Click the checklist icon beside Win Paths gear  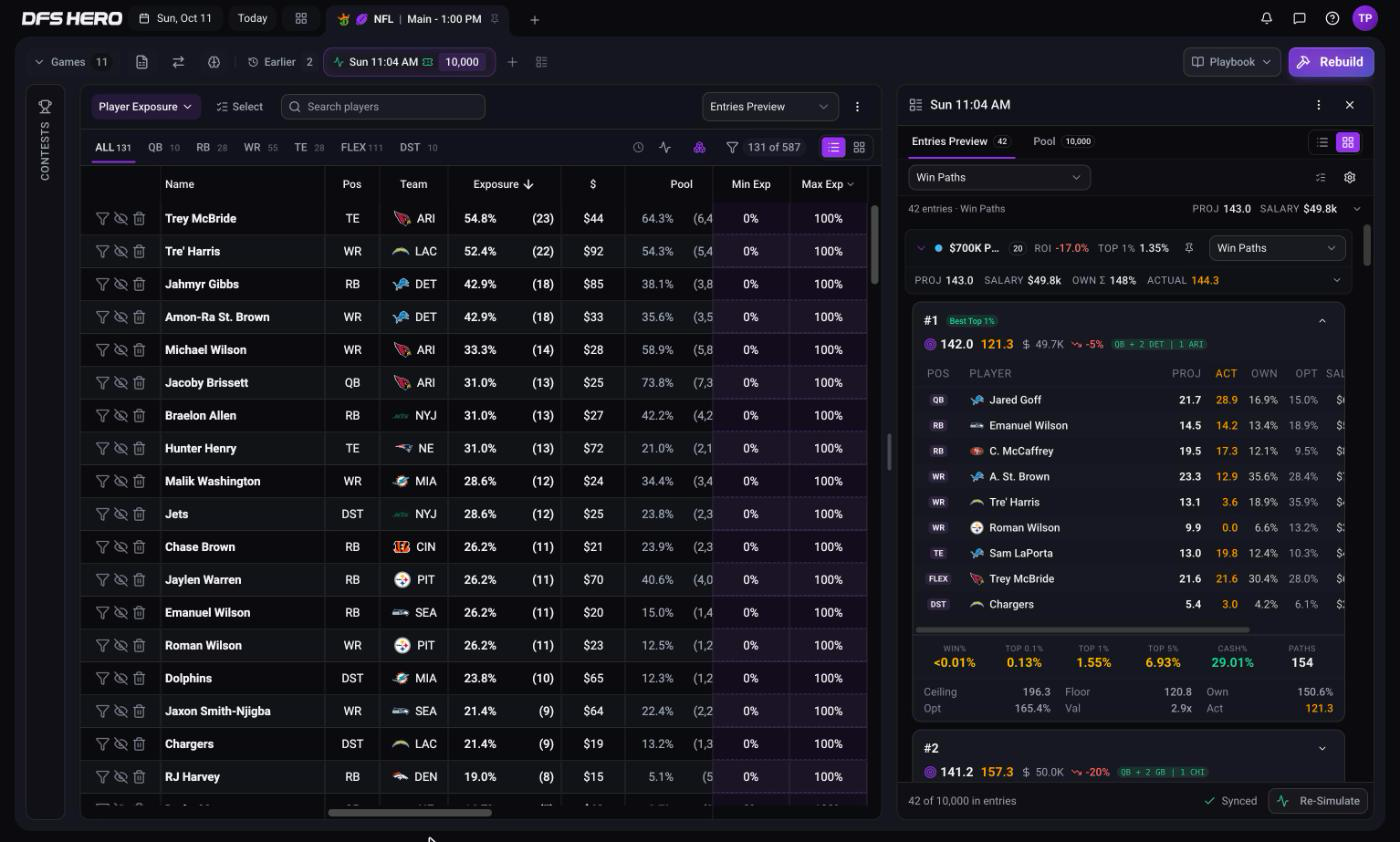coord(1320,177)
